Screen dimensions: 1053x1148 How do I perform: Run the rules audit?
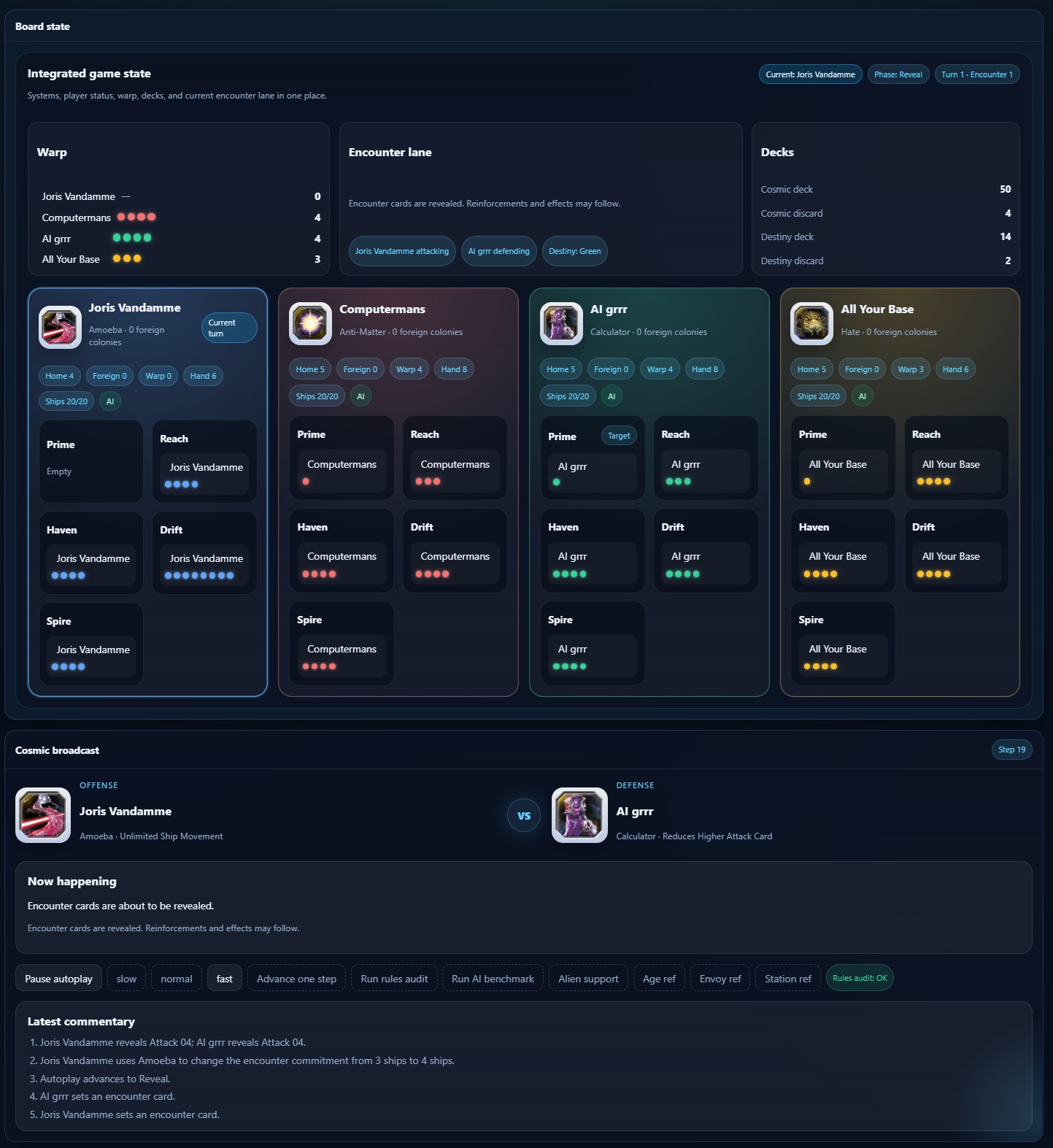click(394, 979)
